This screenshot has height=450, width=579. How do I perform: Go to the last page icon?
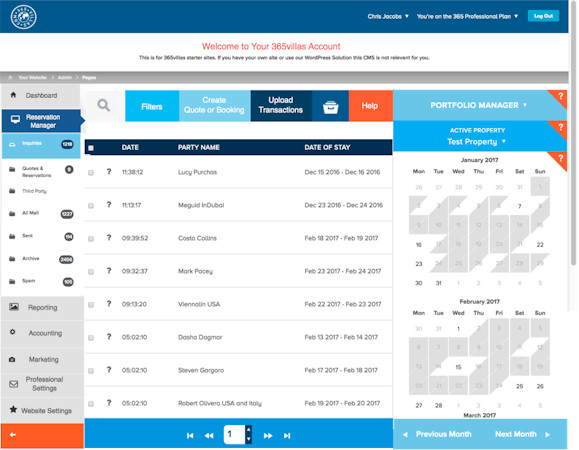click(287, 436)
